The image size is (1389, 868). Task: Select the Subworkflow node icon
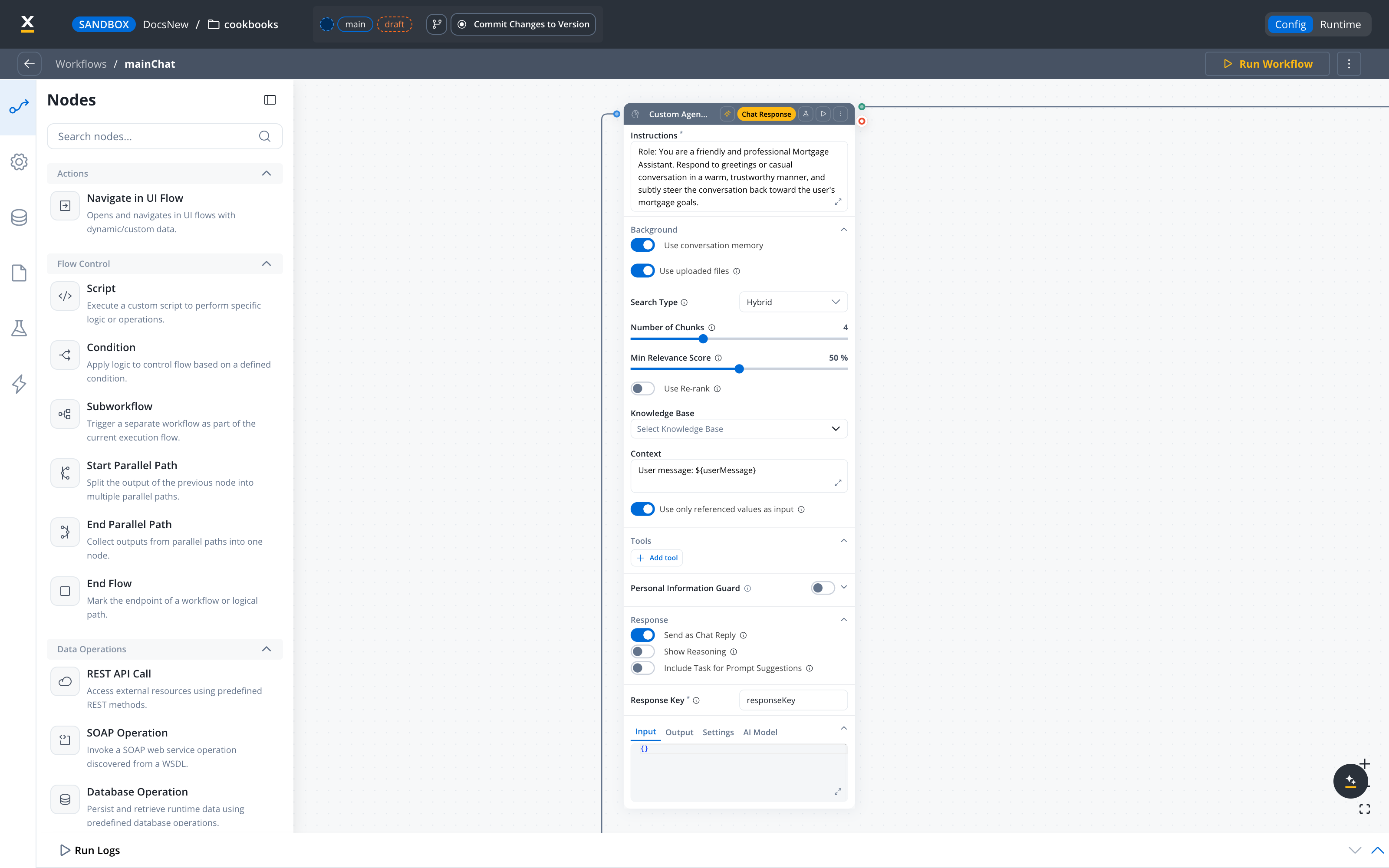(x=65, y=414)
